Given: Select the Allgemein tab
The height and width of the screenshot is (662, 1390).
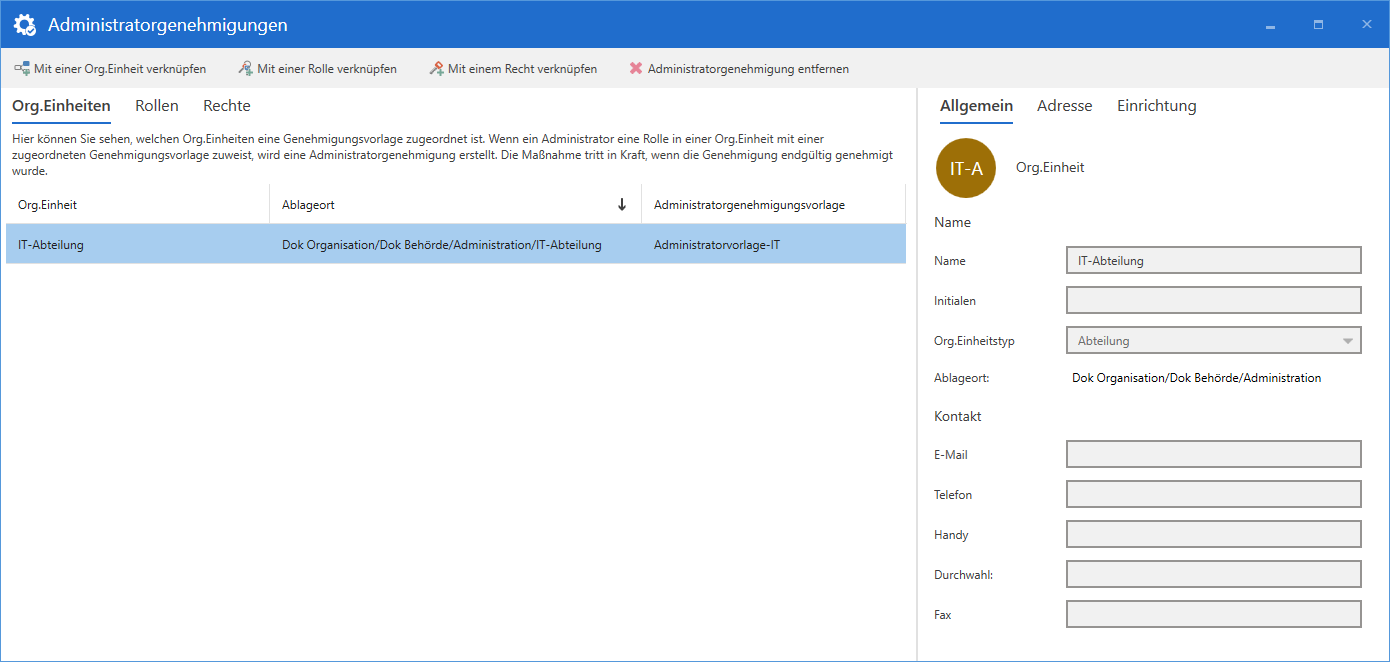Looking at the screenshot, I should click(975, 105).
